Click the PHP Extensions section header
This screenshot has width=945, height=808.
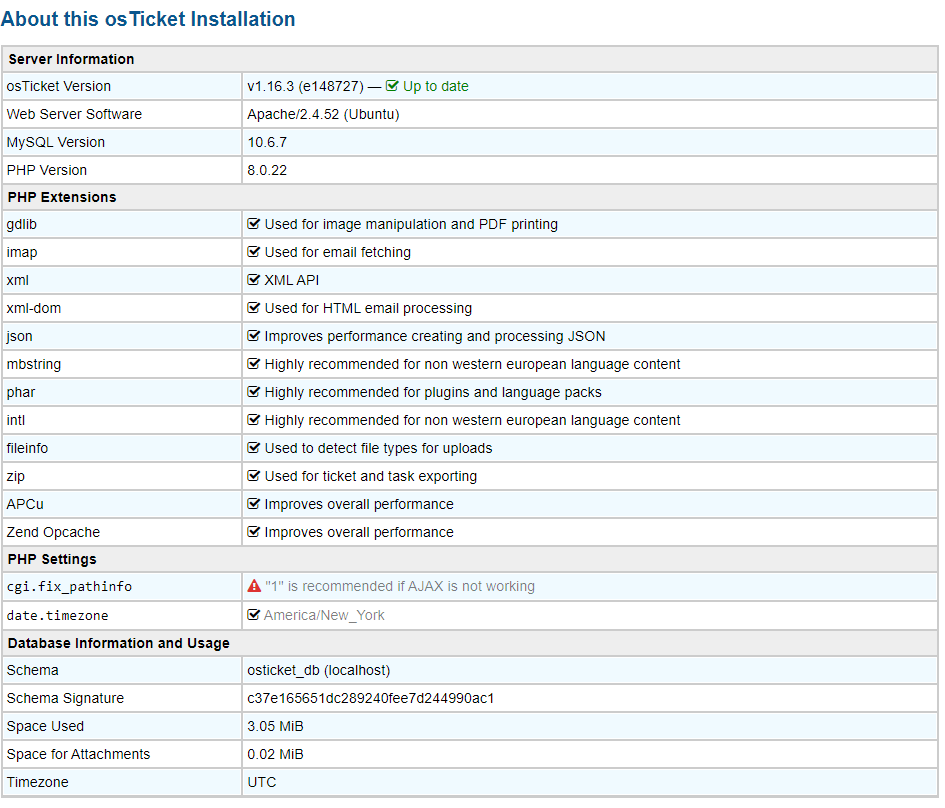pos(62,197)
